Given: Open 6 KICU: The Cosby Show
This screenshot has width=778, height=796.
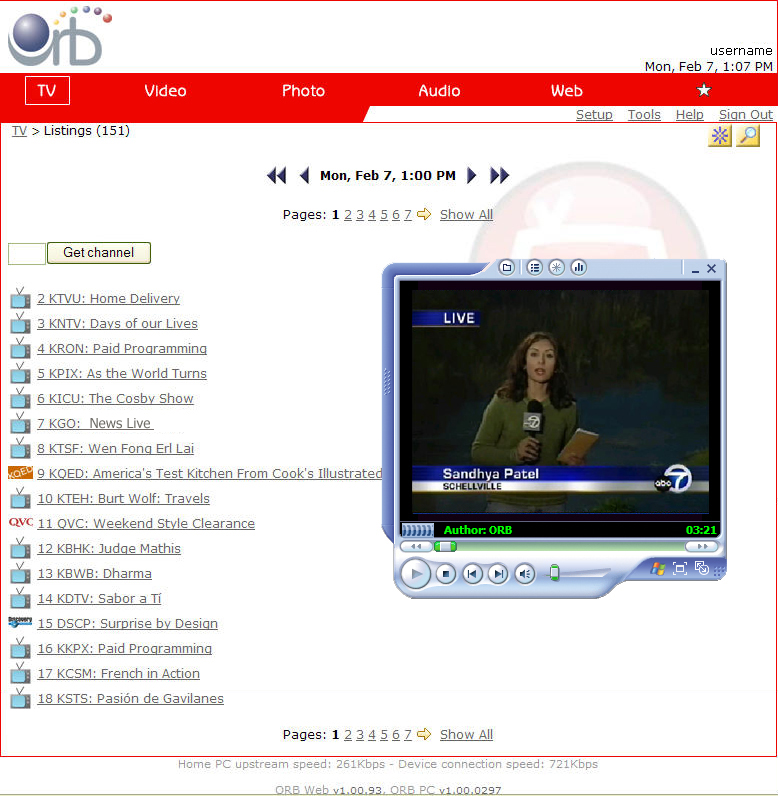Looking at the screenshot, I should point(115,399).
